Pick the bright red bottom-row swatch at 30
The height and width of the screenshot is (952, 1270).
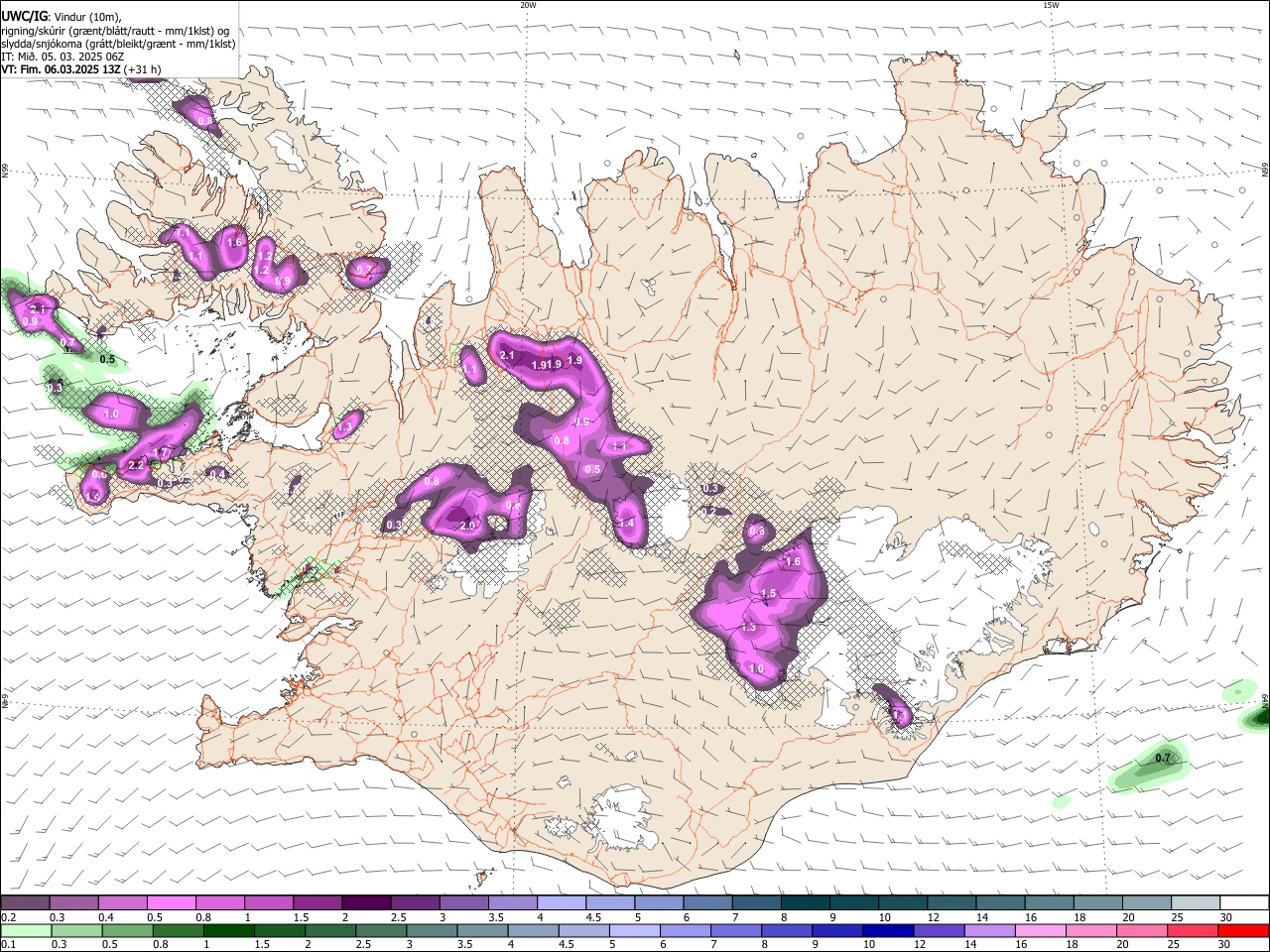(x=1242, y=930)
